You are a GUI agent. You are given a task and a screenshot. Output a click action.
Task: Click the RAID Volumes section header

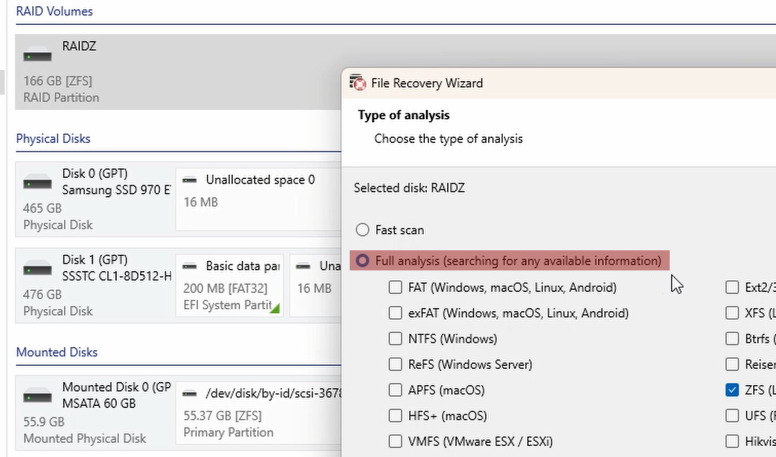coord(54,11)
